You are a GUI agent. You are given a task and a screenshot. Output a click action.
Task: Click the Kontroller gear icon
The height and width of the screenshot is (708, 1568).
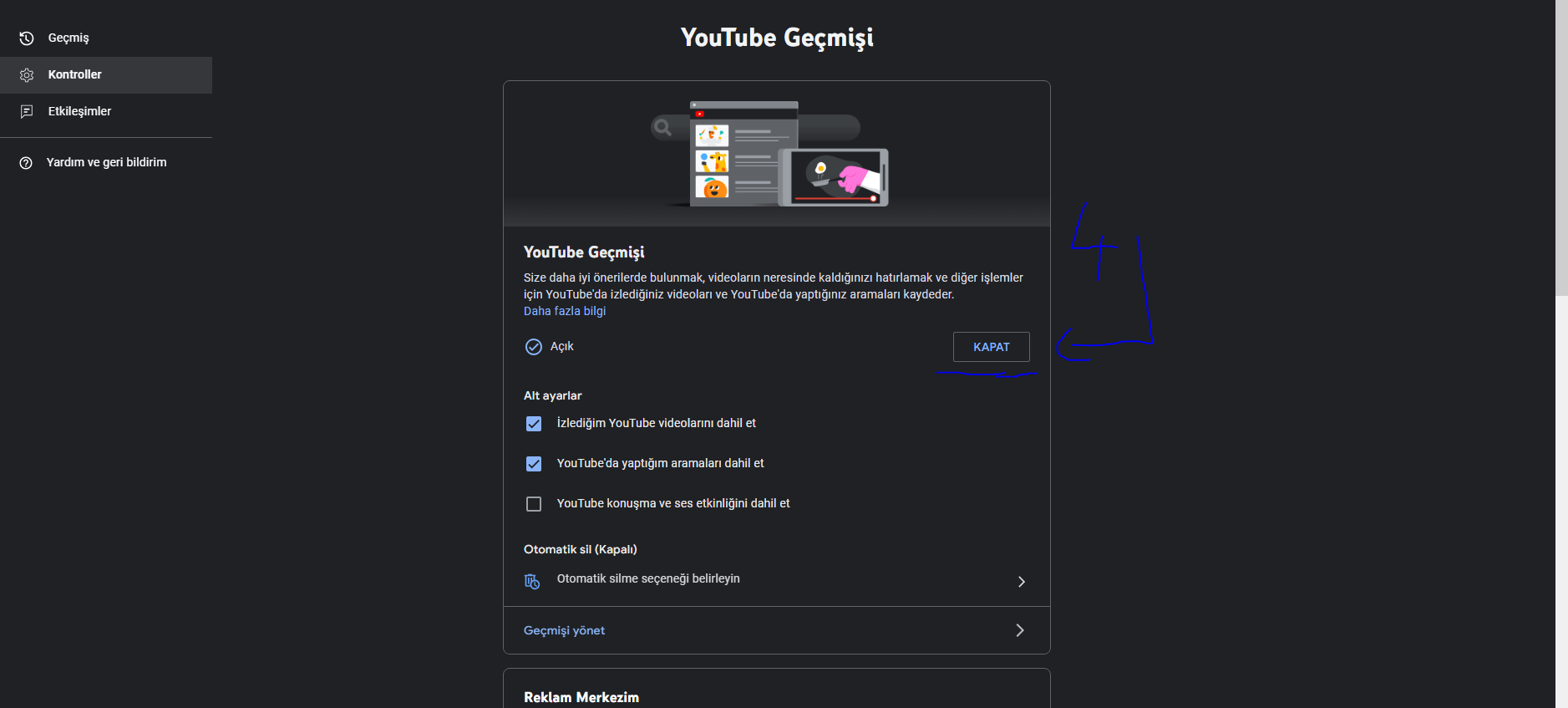click(x=27, y=75)
